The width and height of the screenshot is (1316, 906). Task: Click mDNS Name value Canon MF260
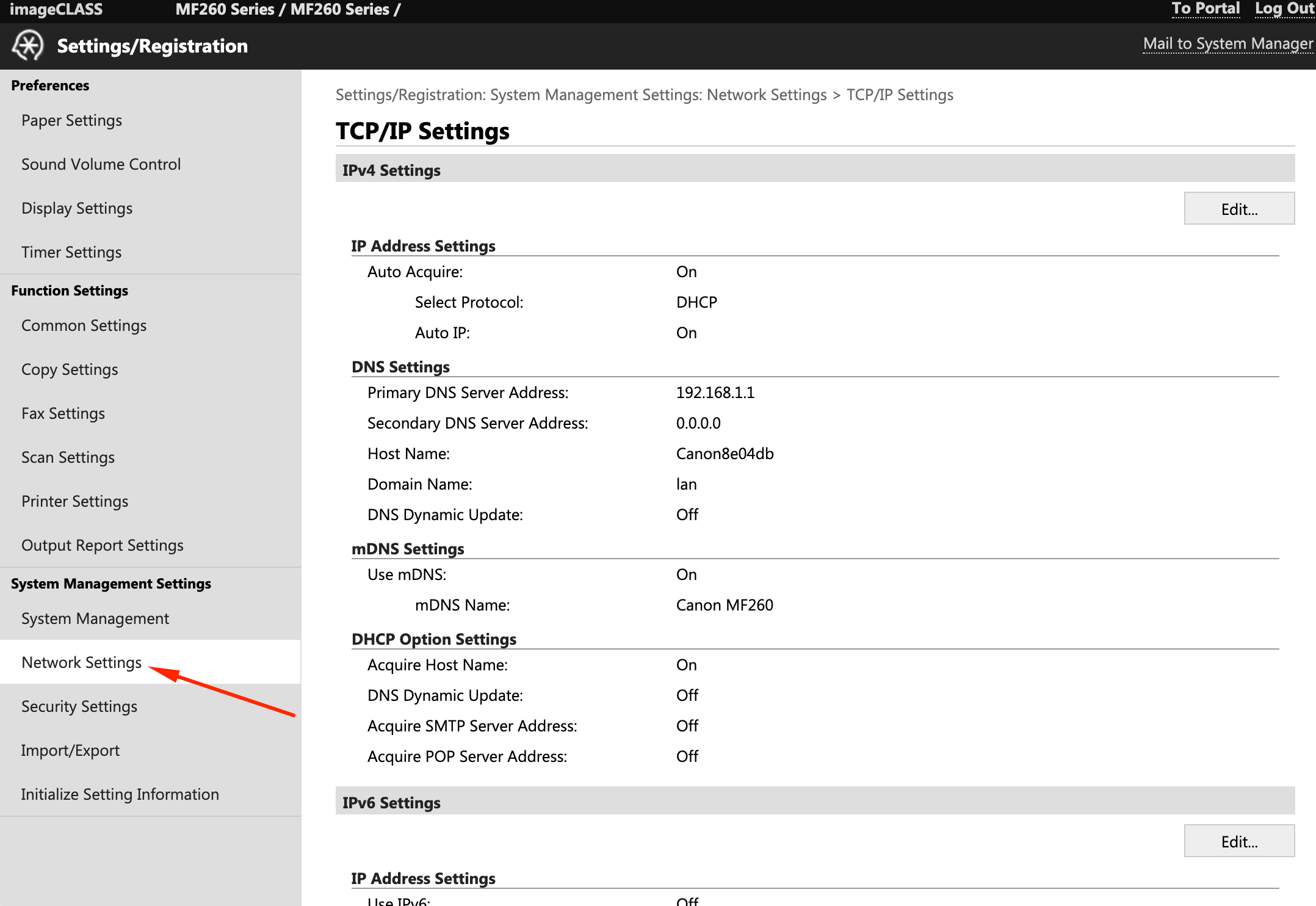tap(725, 605)
